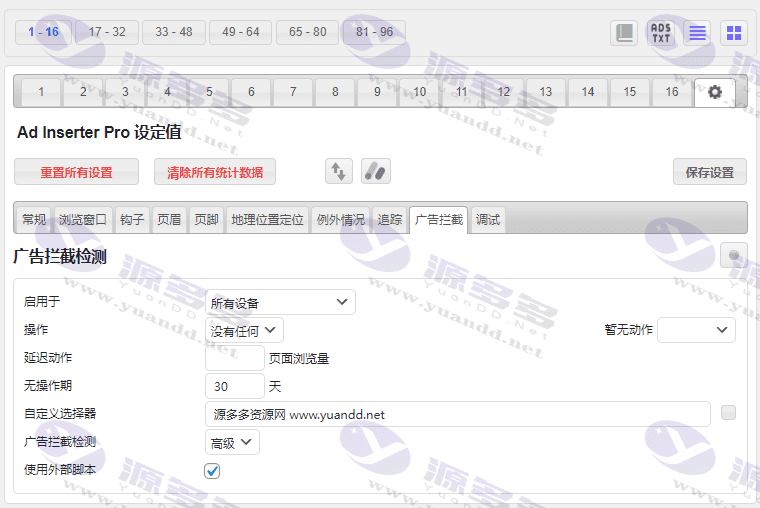Image resolution: width=760 pixels, height=508 pixels.
Task: Select block range 1 - 16
Action: [x=43, y=32]
